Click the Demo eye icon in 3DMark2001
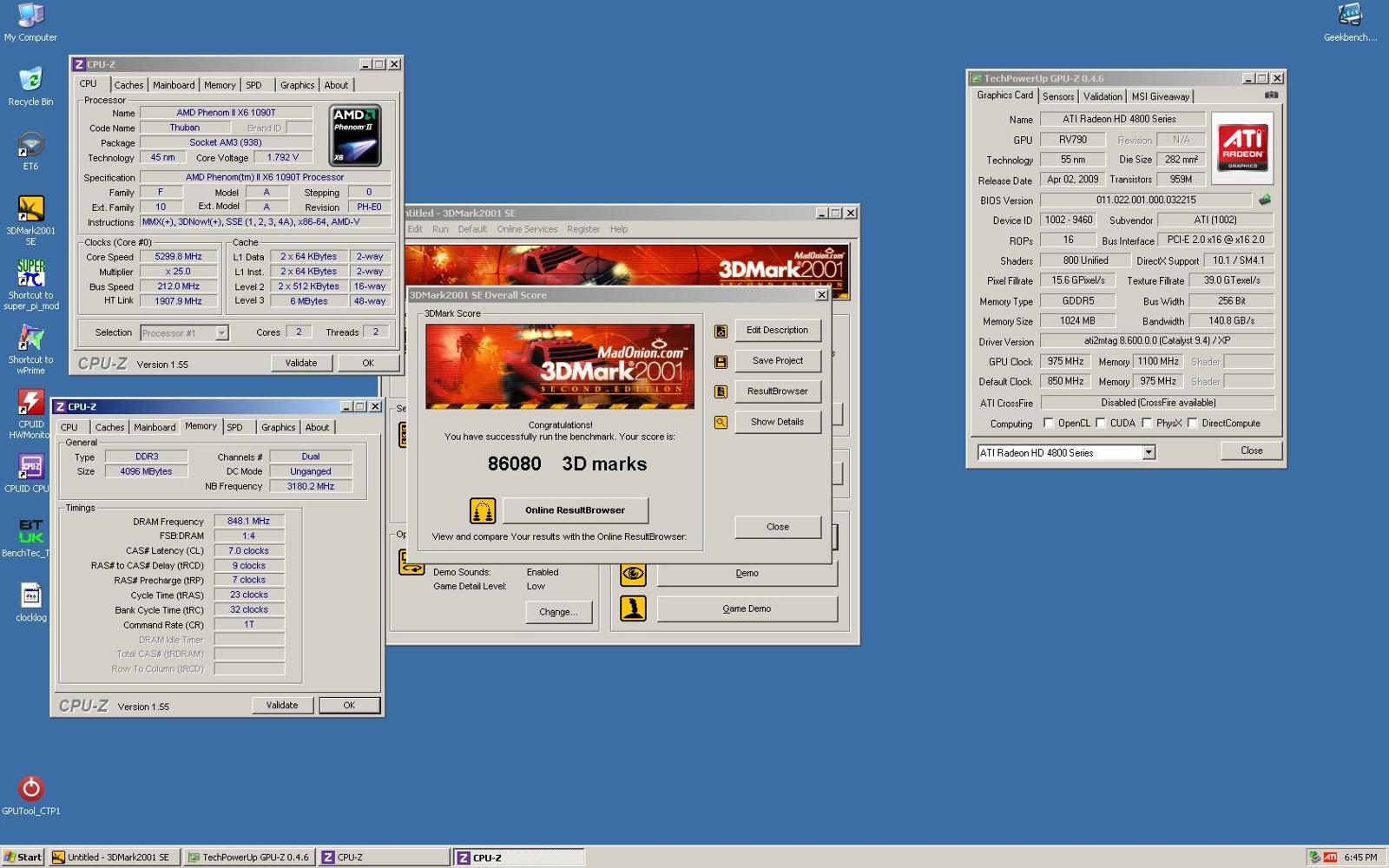 click(x=634, y=573)
